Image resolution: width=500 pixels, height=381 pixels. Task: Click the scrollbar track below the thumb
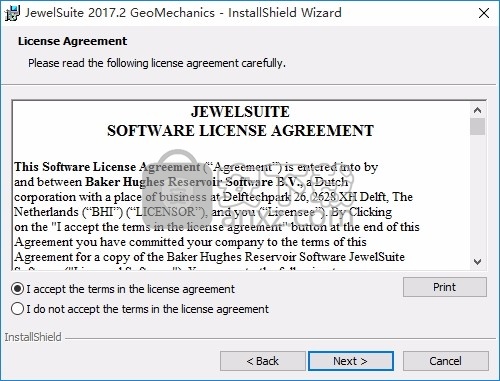click(477, 195)
